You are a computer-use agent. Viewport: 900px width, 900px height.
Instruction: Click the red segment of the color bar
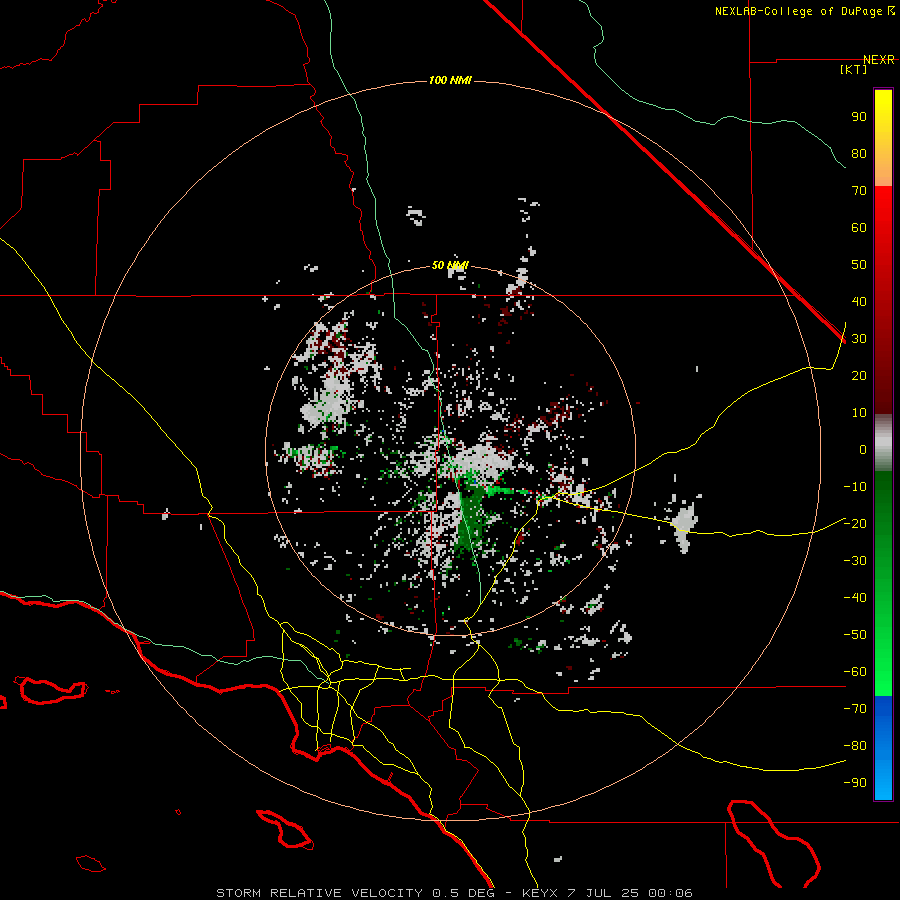[883, 300]
